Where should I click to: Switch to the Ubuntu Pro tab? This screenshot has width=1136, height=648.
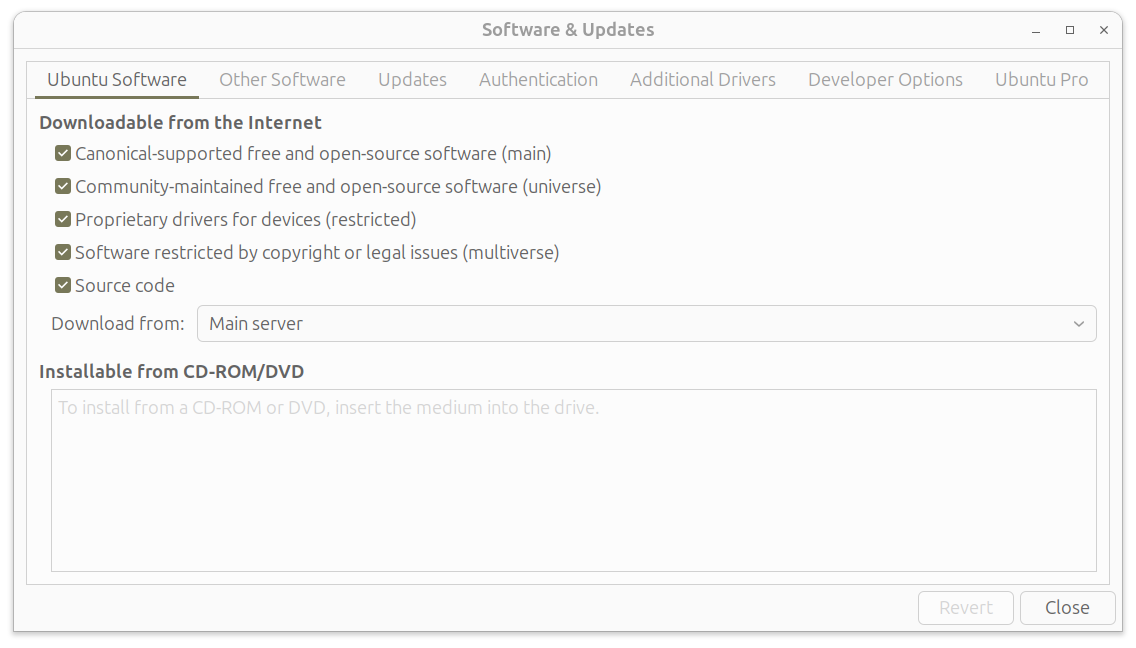[x=1041, y=80]
